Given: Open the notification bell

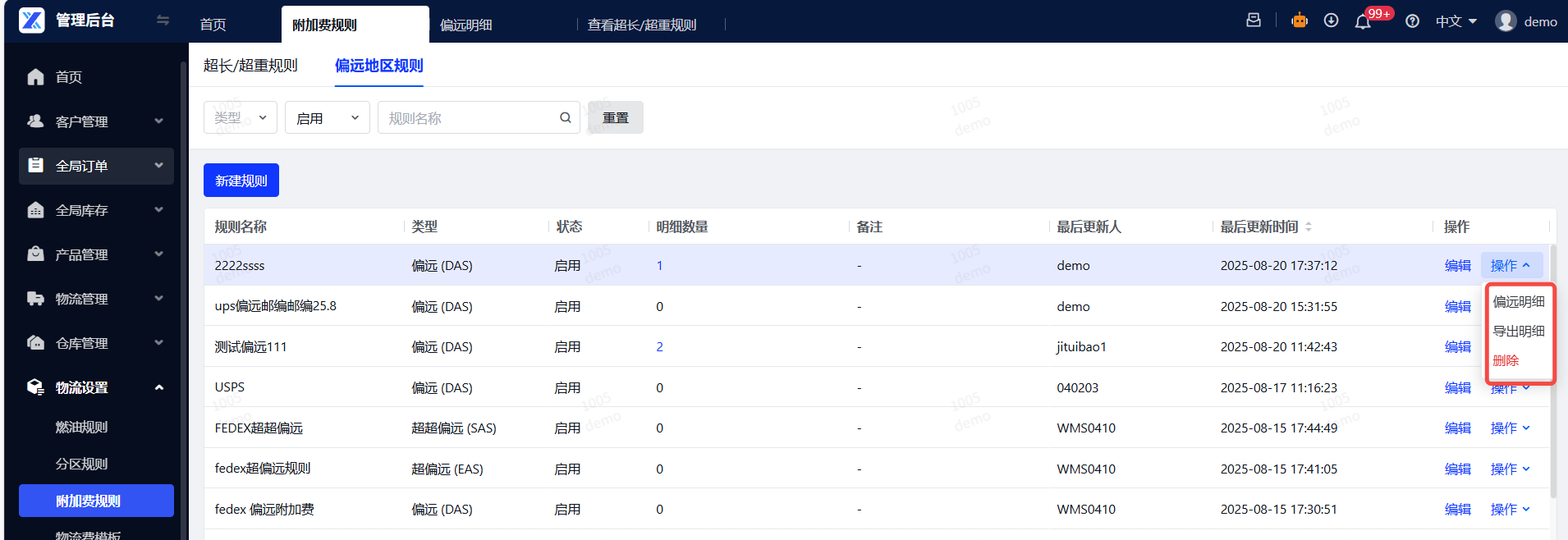Looking at the screenshot, I should point(1363,22).
